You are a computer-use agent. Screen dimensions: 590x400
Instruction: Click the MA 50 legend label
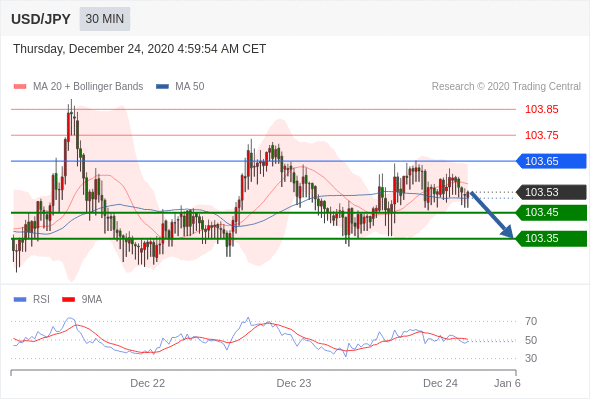(190, 87)
